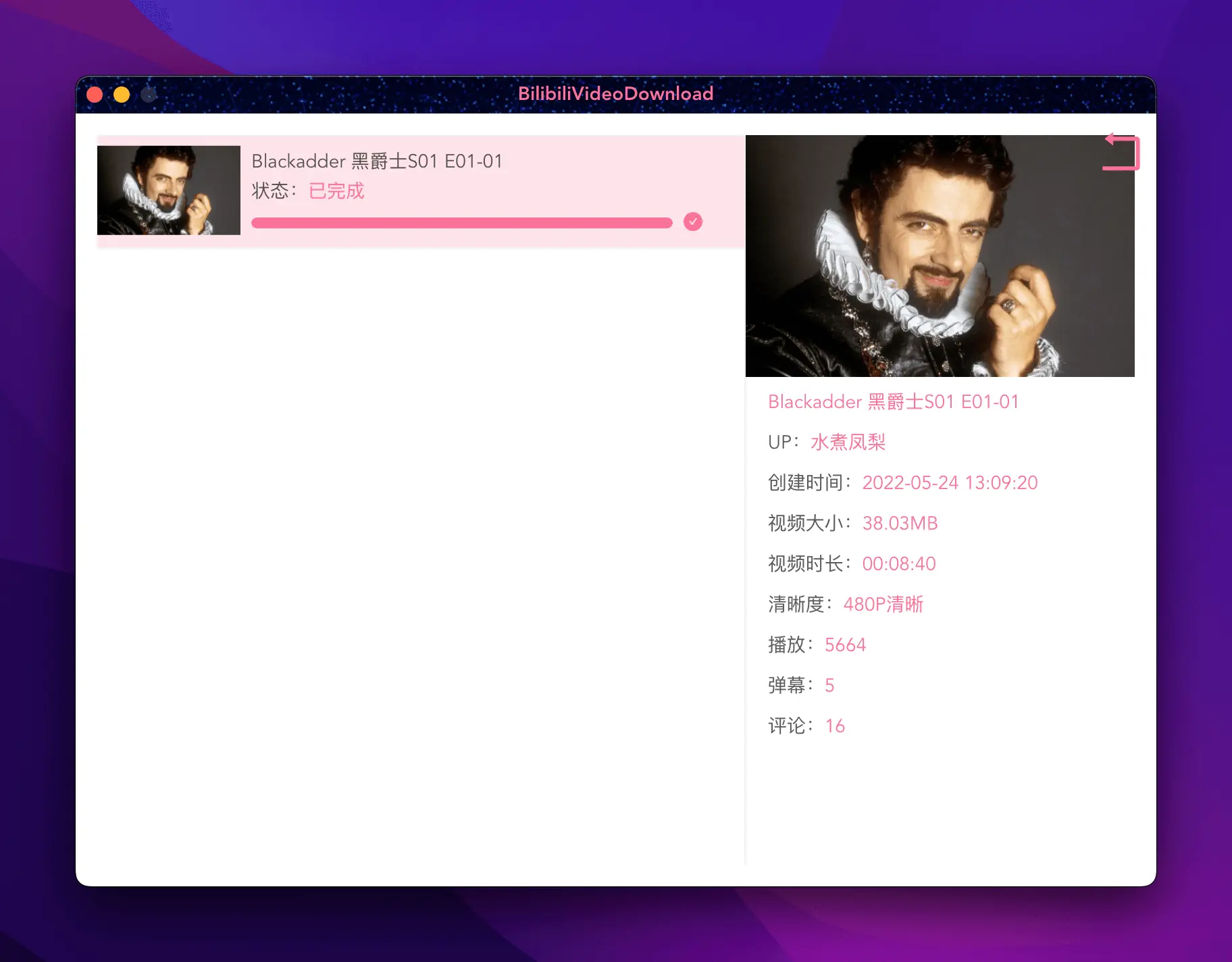Select the video size 38.03MB value
The image size is (1232, 962).
pos(900,524)
